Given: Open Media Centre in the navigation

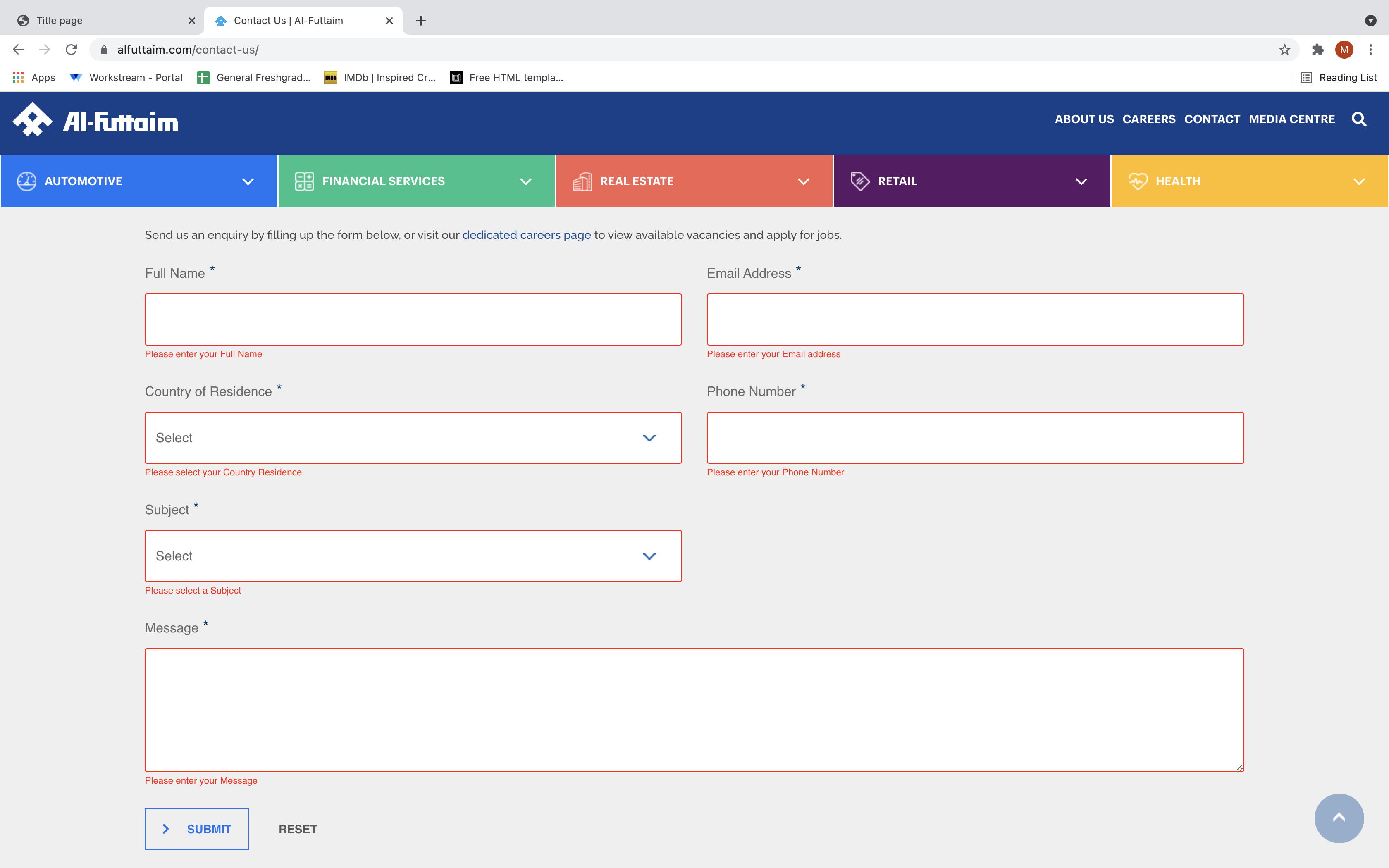Looking at the screenshot, I should (x=1291, y=119).
